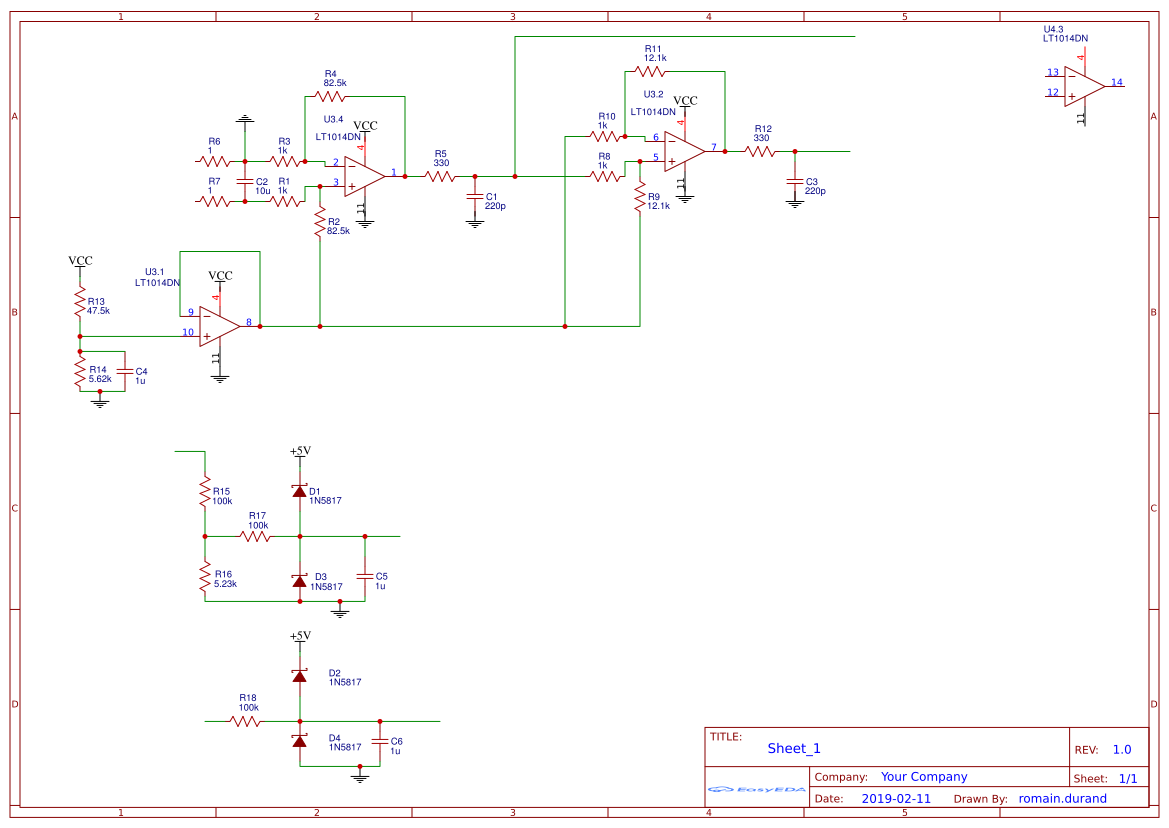1169x828 pixels.
Task: Select the VCC power symbol above R13
Action: point(78,262)
